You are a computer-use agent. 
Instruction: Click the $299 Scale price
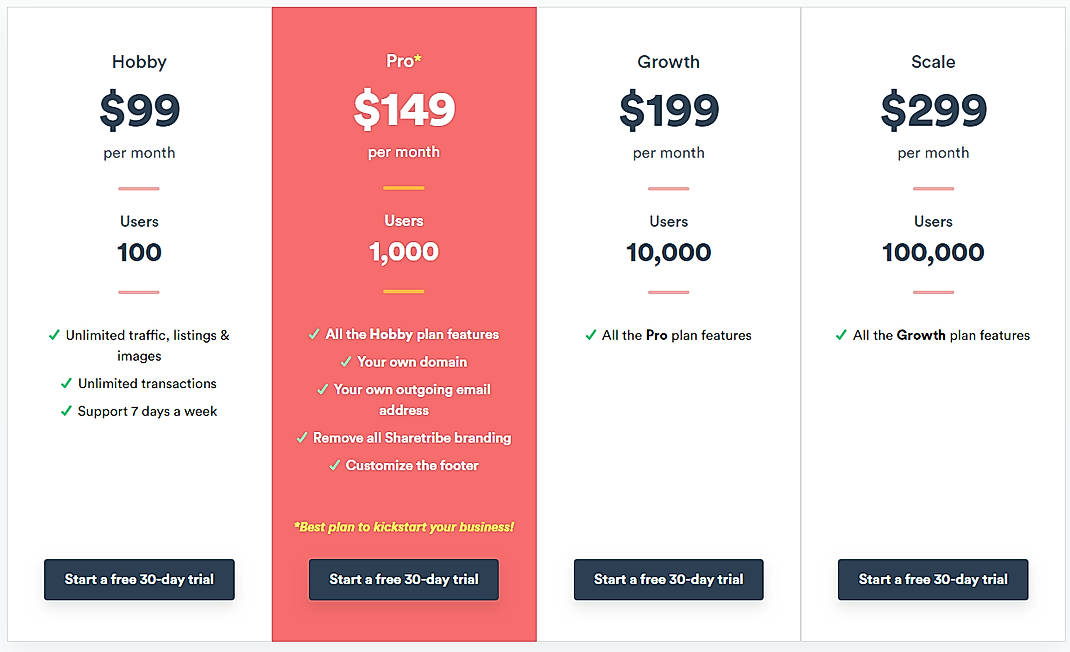[933, 109]
